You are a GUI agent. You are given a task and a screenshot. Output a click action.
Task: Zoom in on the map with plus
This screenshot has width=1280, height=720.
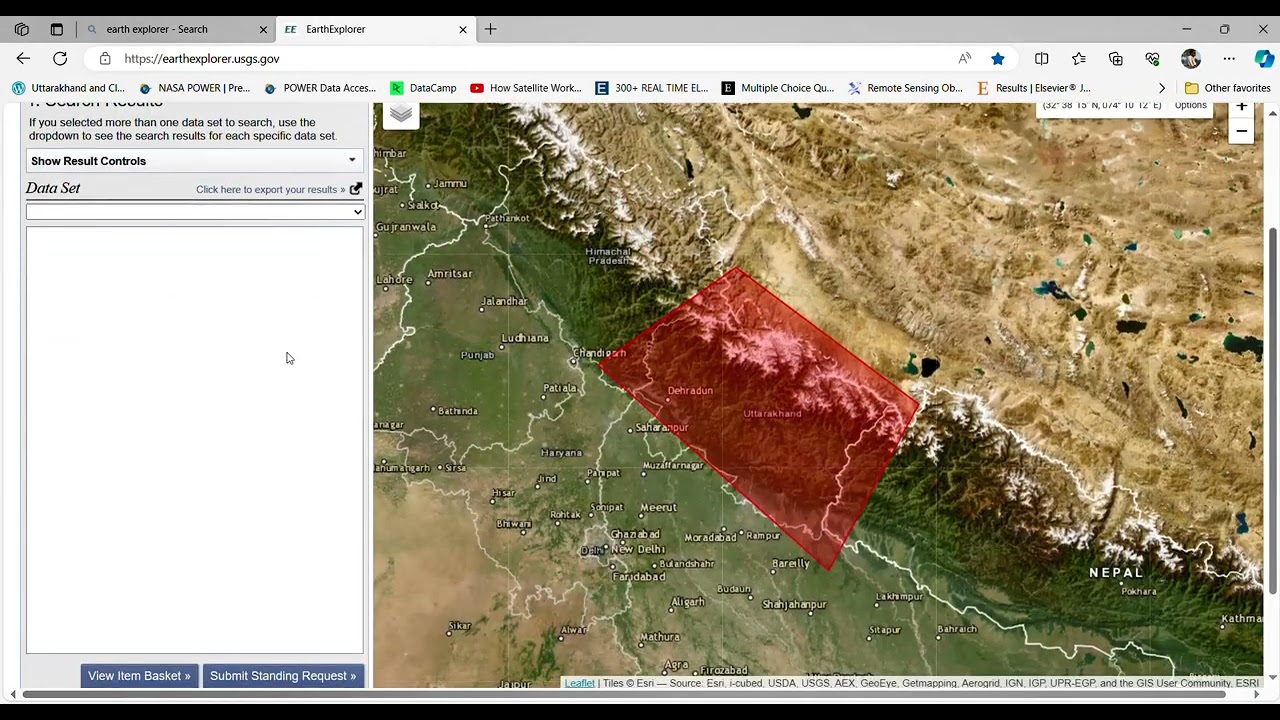1241,107
